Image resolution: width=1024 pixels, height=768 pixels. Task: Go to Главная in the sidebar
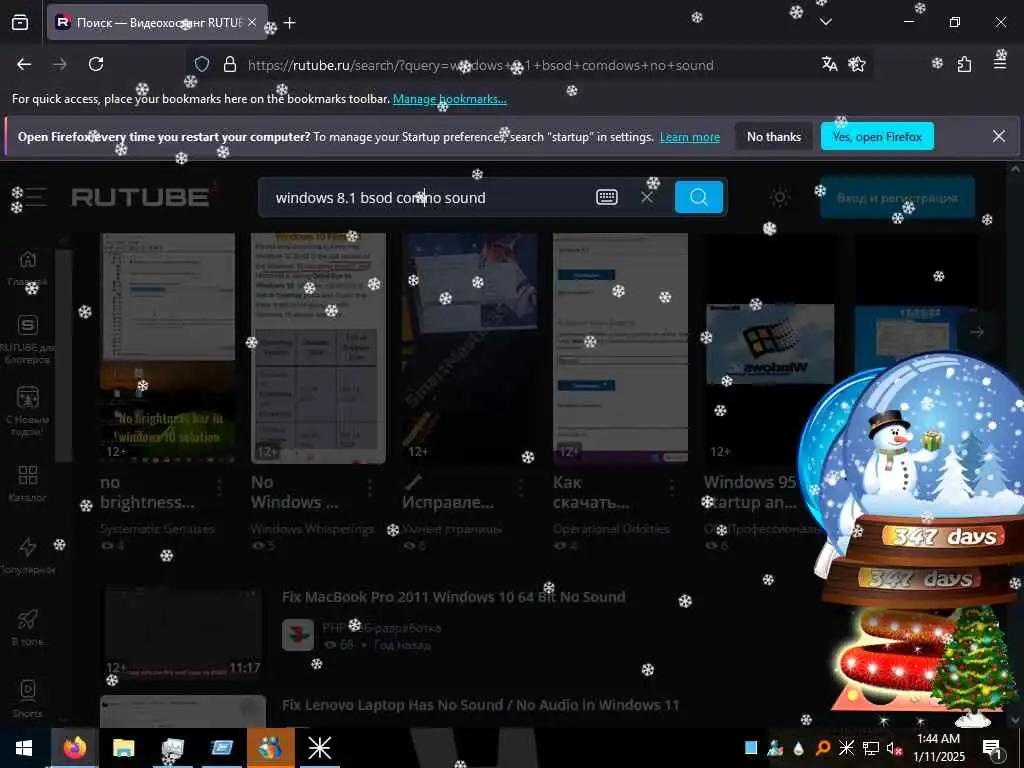27,268
